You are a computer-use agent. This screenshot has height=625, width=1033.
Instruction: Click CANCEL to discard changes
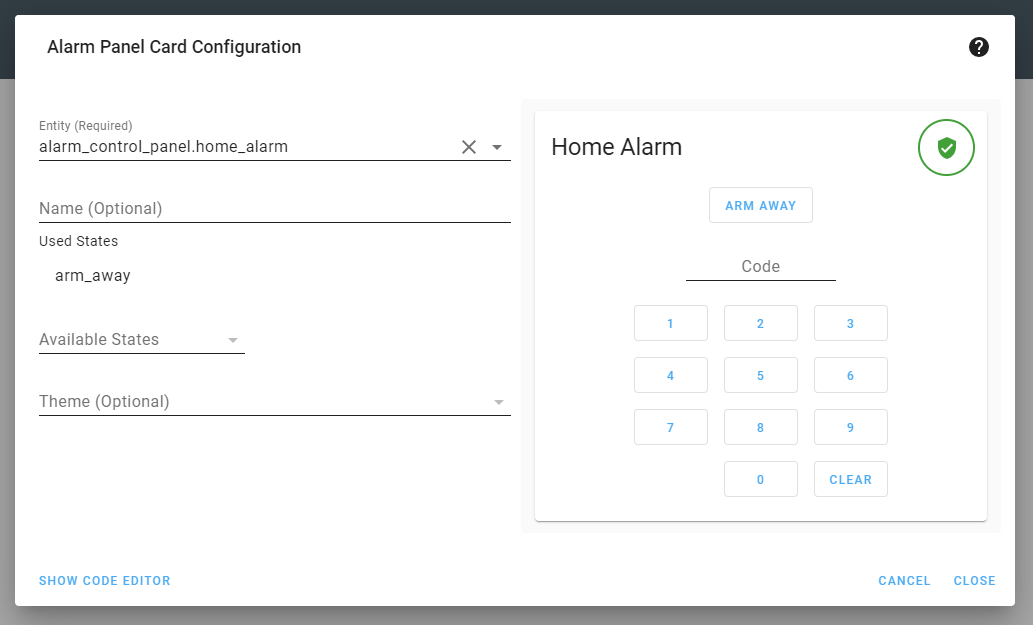[903, 580]
